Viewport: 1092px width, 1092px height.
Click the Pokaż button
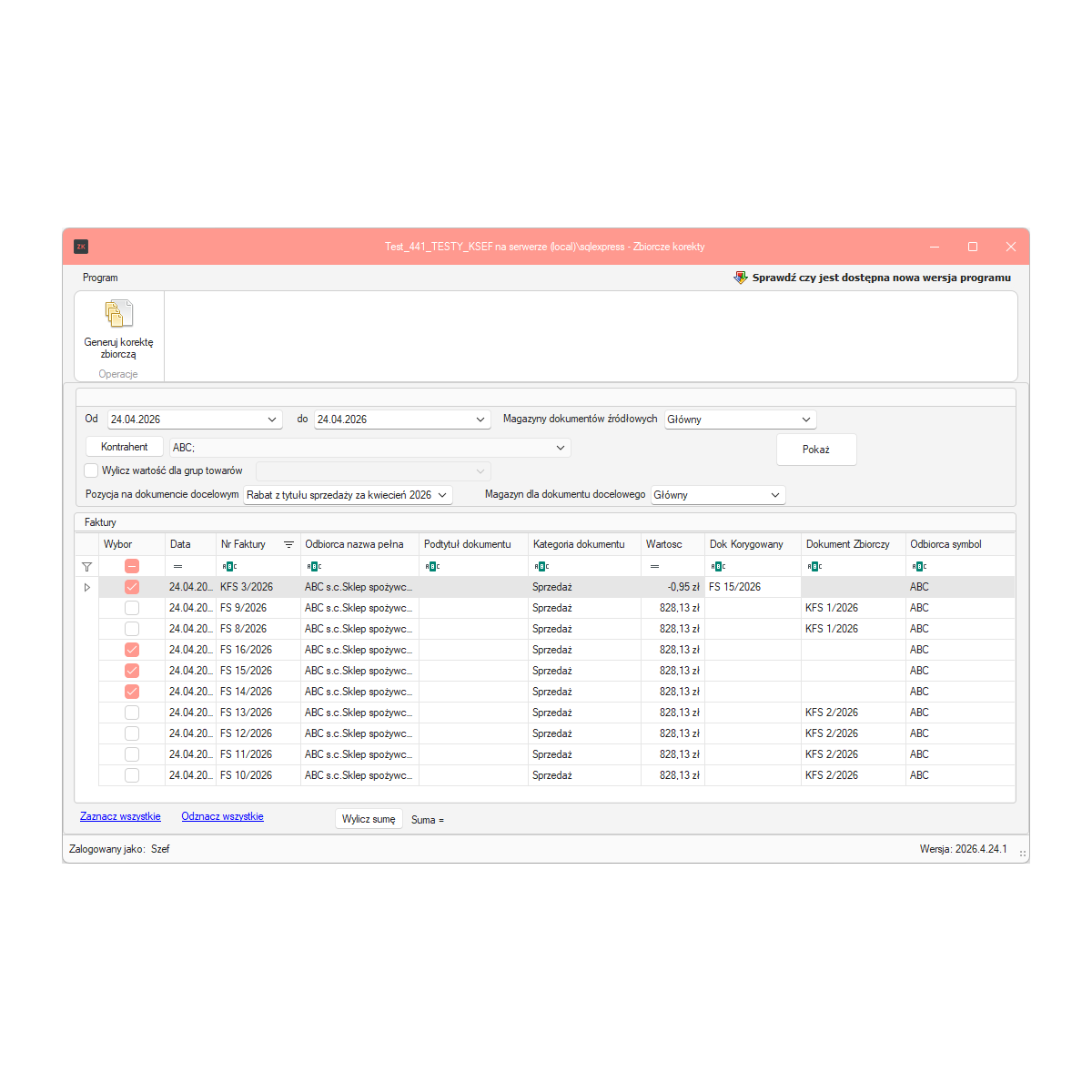pos(816,450)
